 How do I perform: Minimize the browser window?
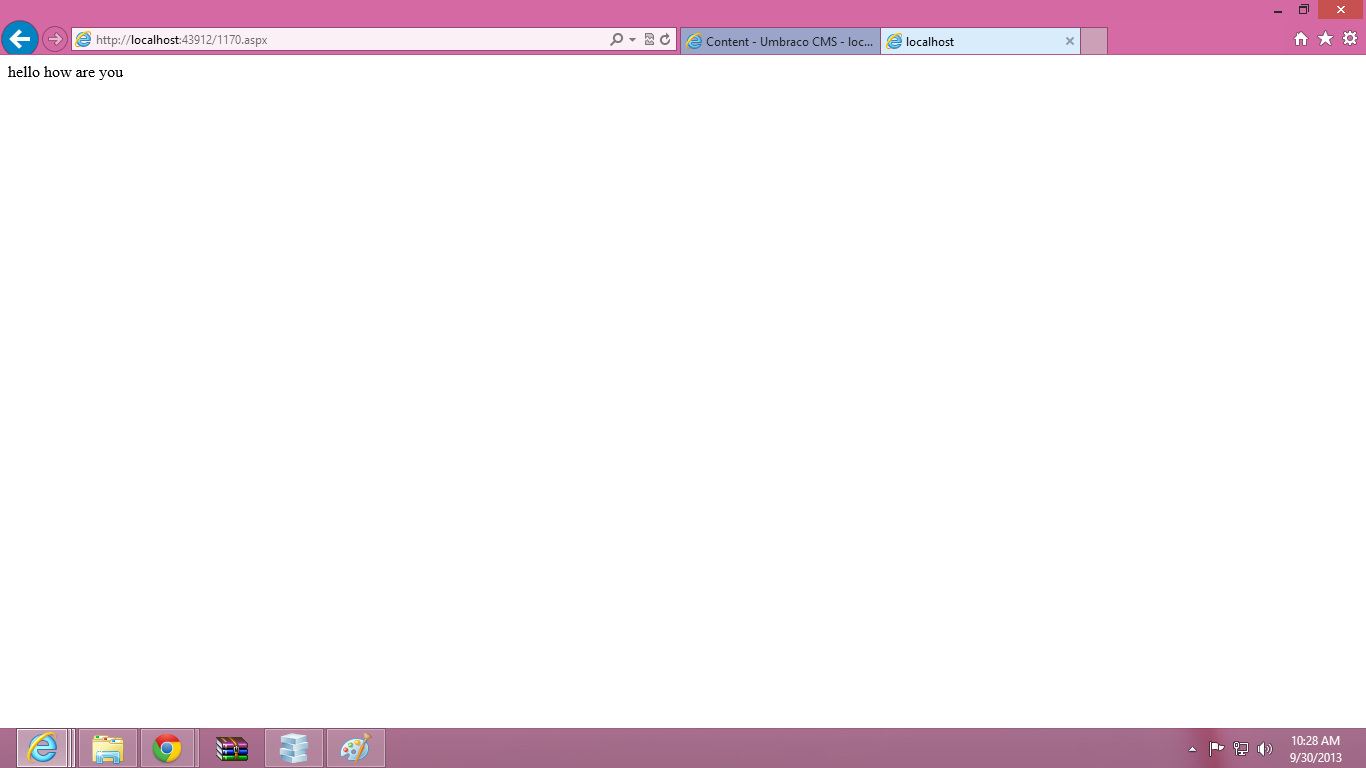(1278, 10)
